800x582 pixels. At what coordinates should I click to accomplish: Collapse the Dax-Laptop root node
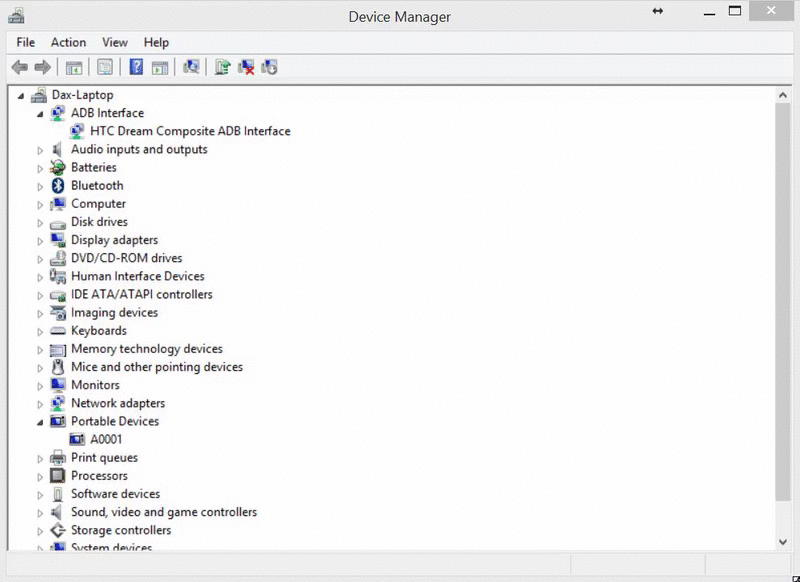(x=21, y=95)
